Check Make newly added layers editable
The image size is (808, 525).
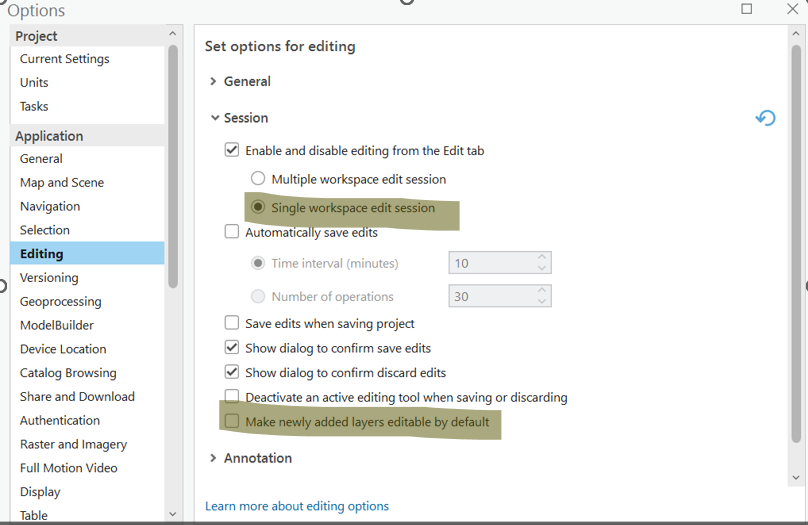click(232, 422)
